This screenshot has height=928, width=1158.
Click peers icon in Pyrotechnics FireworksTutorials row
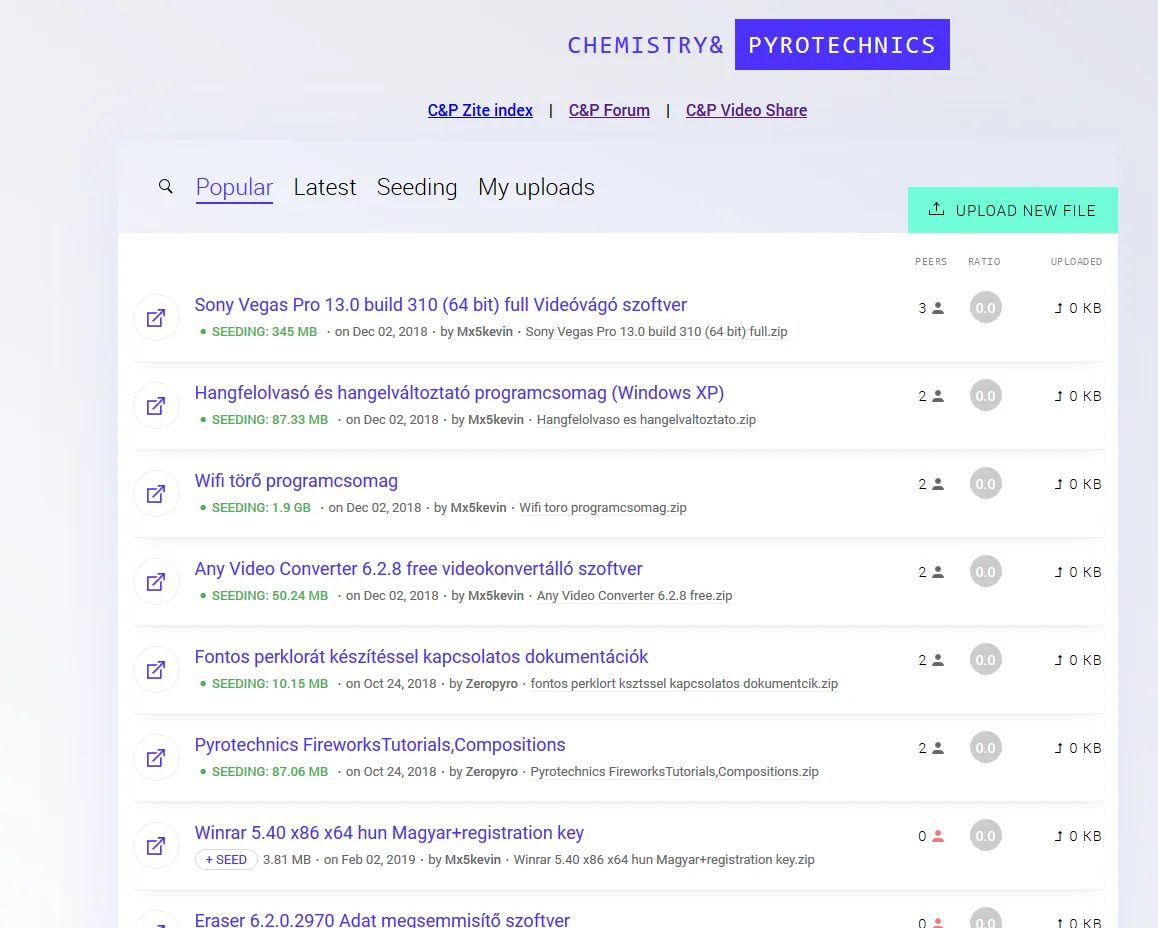[938, 747]
